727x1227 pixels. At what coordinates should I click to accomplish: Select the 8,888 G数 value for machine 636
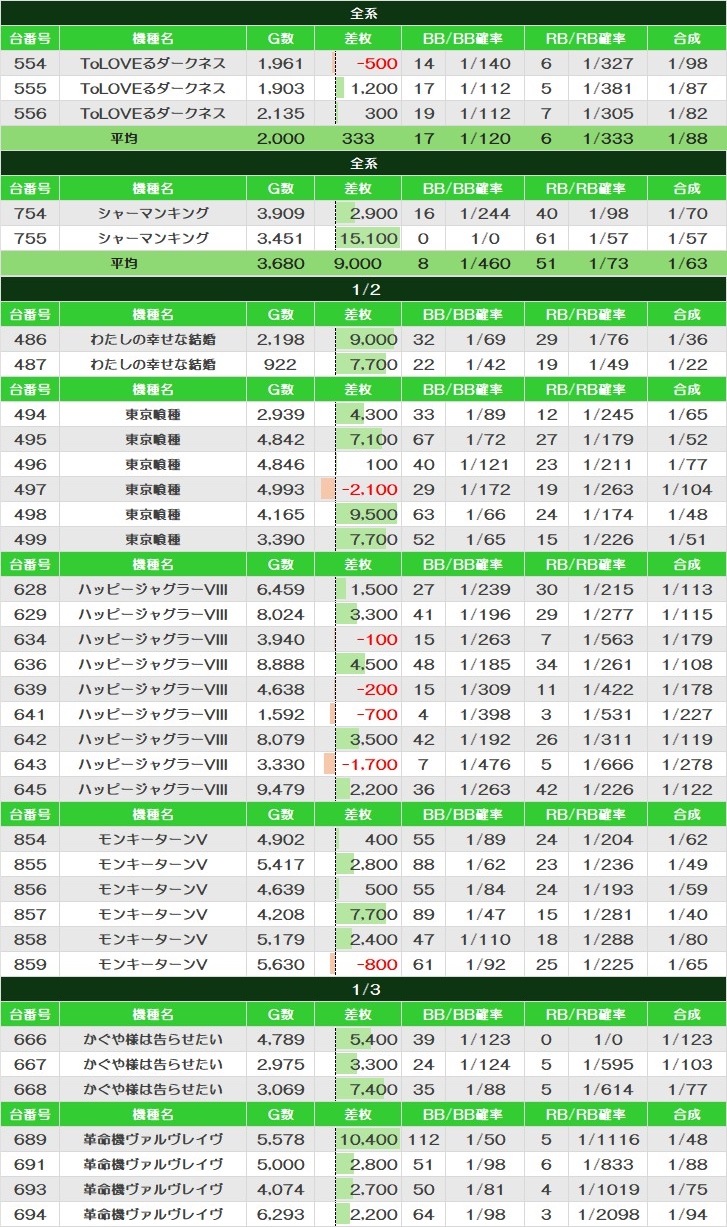pos(281,664)
